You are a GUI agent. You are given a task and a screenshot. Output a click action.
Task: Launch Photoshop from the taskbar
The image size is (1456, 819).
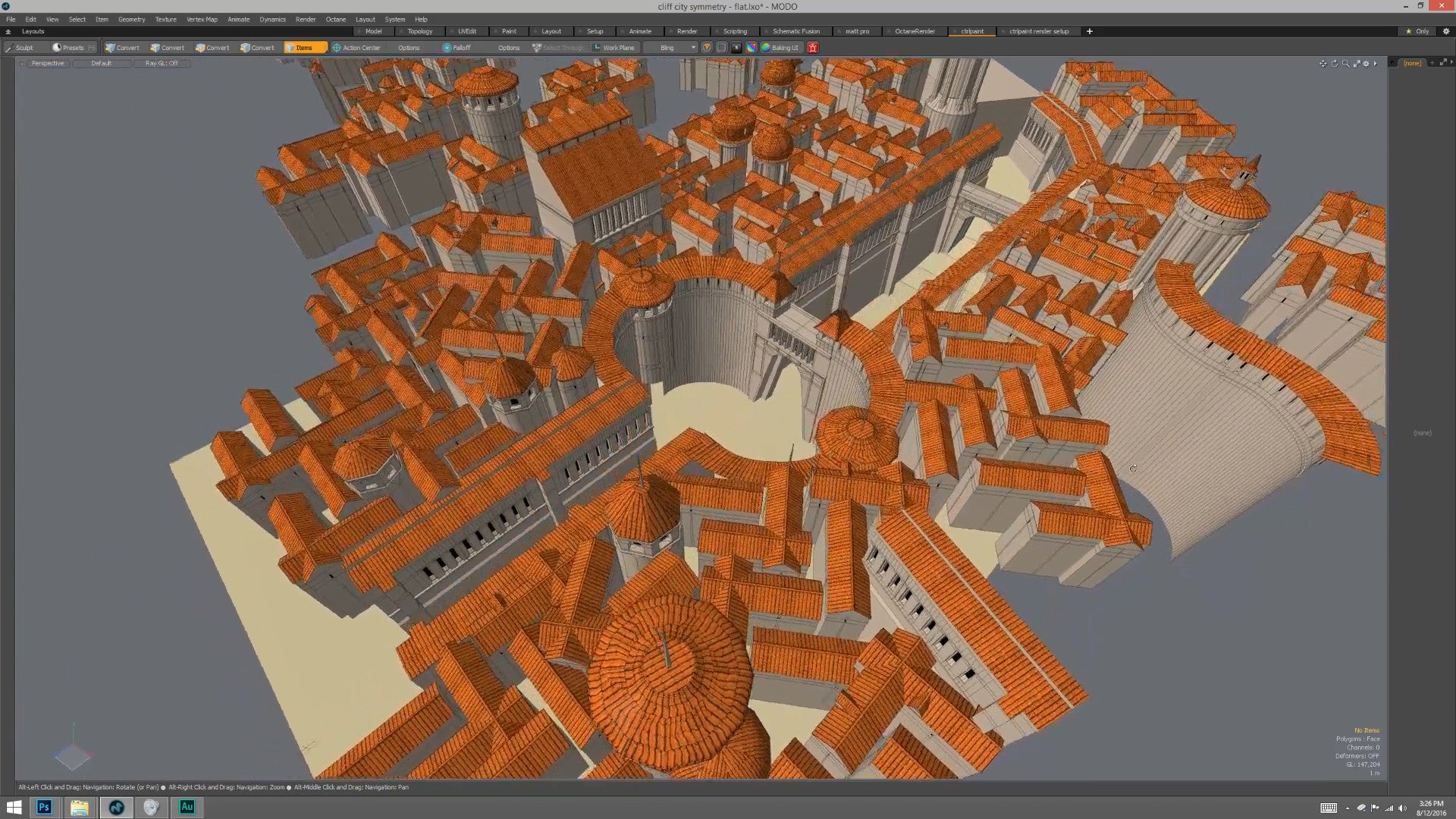(x=45, y=807)
